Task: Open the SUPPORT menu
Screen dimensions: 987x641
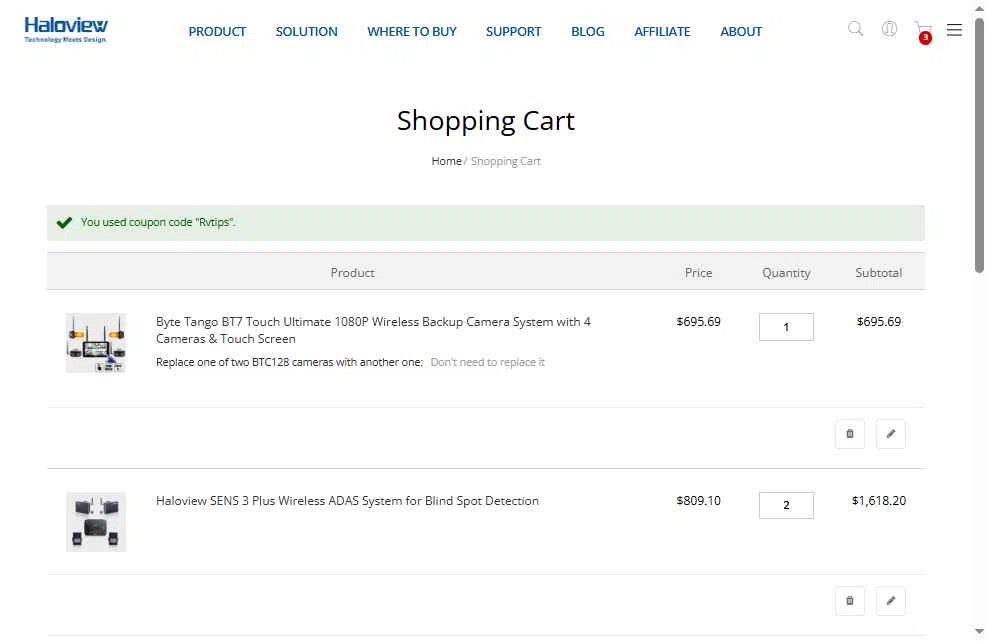Action: point(514,31)
